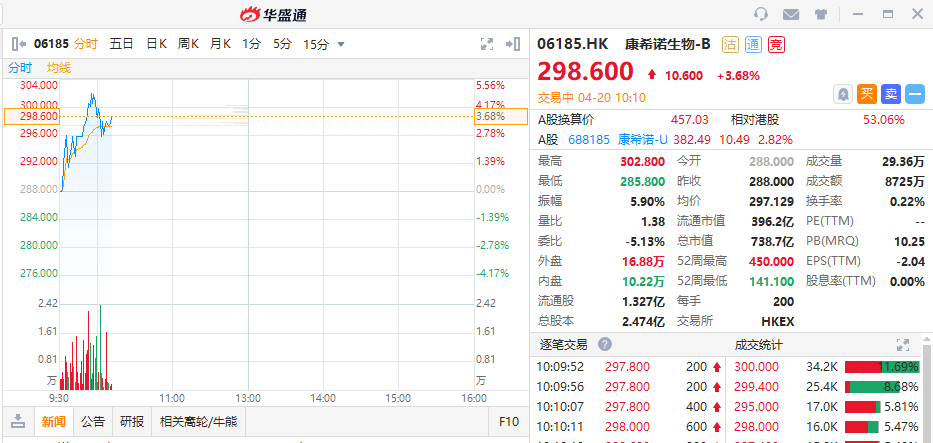Remove stock from watchlist minus button
Screen dimensions: 933x443
[915, 94]
